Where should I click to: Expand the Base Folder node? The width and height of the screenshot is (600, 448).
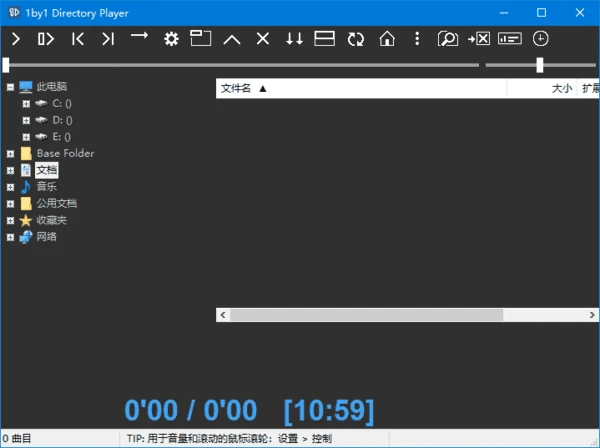[10, 154]
